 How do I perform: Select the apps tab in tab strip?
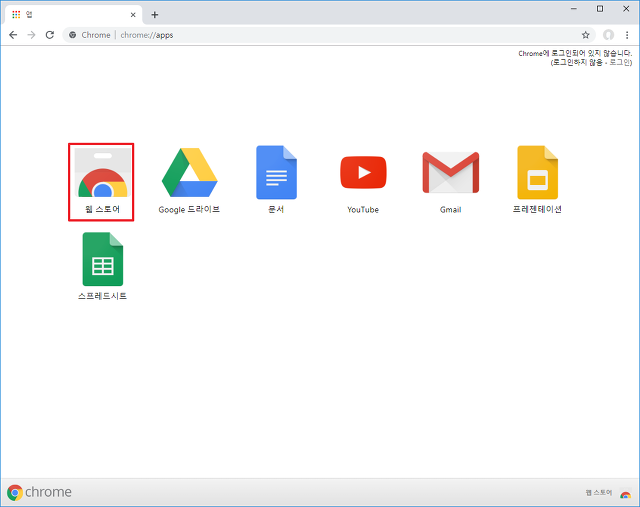[x=73, y=15]
